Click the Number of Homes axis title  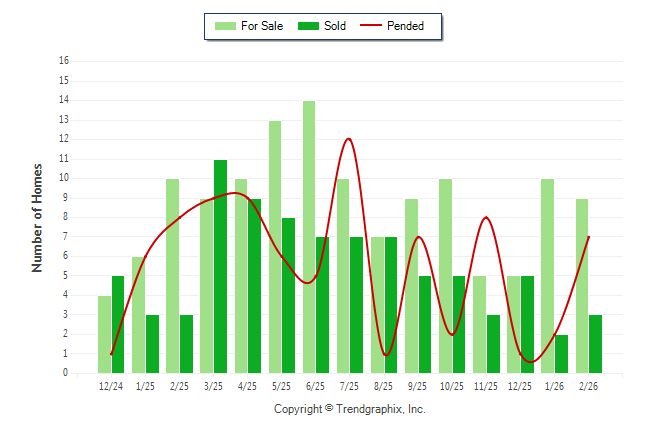coord(37,217)
